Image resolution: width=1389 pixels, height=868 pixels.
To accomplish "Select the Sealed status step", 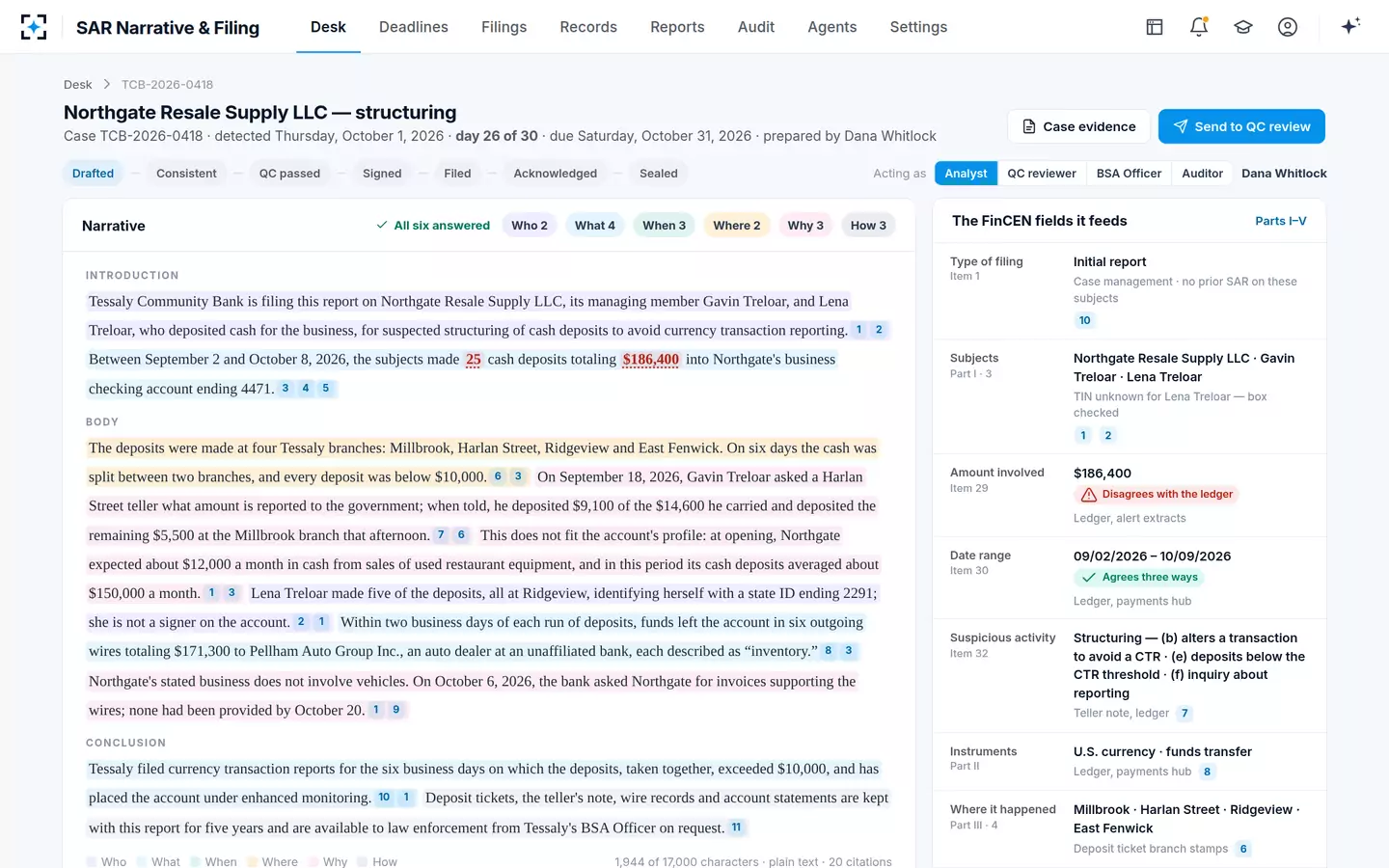I will pos(659,174).
